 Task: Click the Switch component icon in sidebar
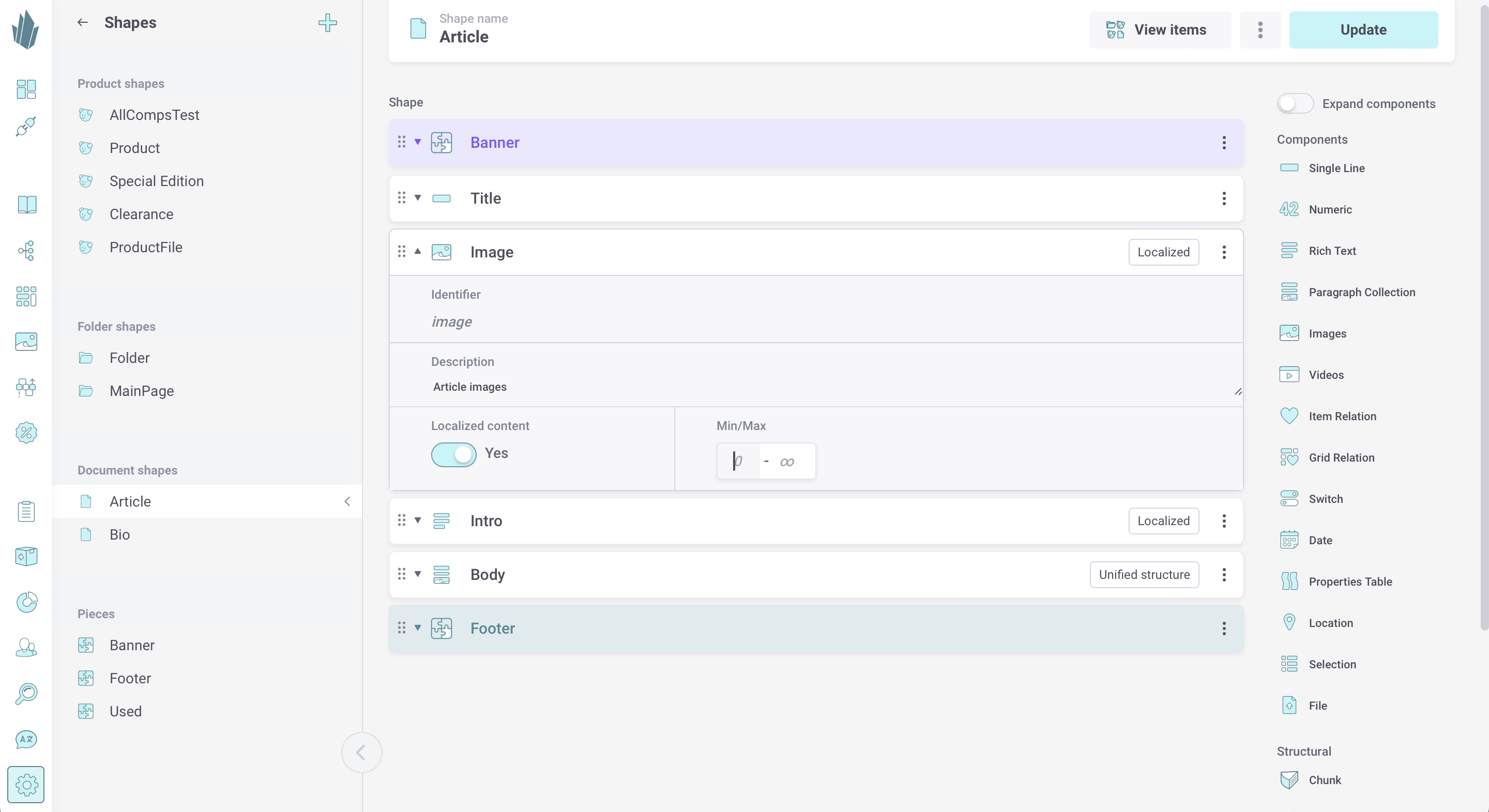(x=1290, y=498)
